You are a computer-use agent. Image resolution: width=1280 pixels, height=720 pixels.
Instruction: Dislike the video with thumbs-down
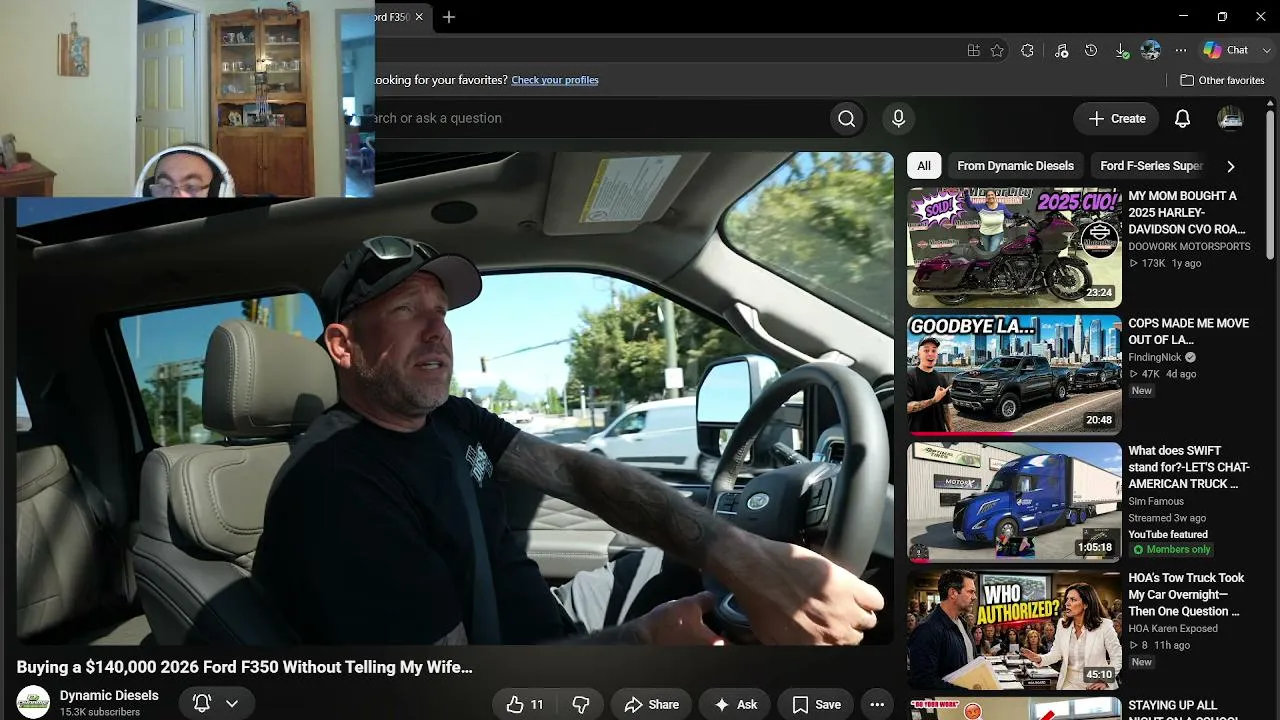pyautogui.click(x=581, y=705)
